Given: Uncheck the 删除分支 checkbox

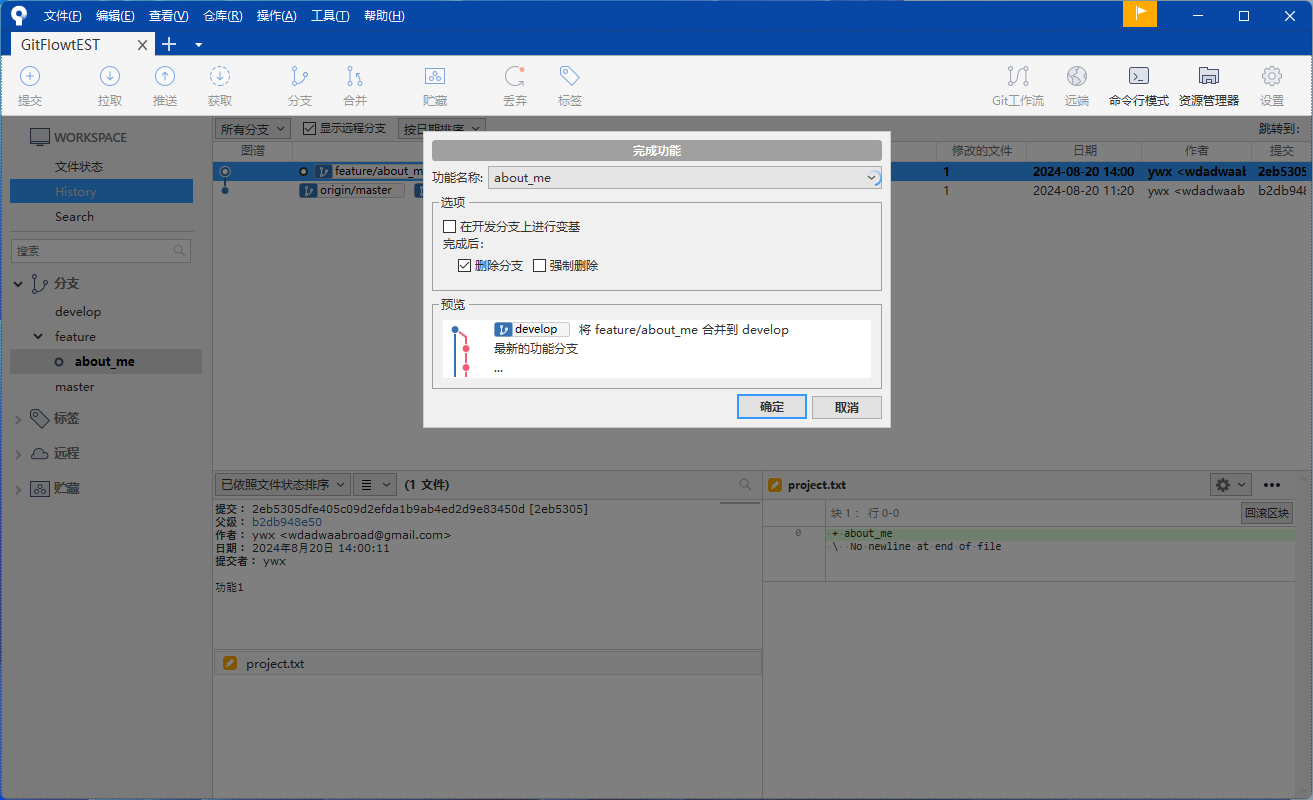Looking at the screenshot, I should [x=465, y=266].
